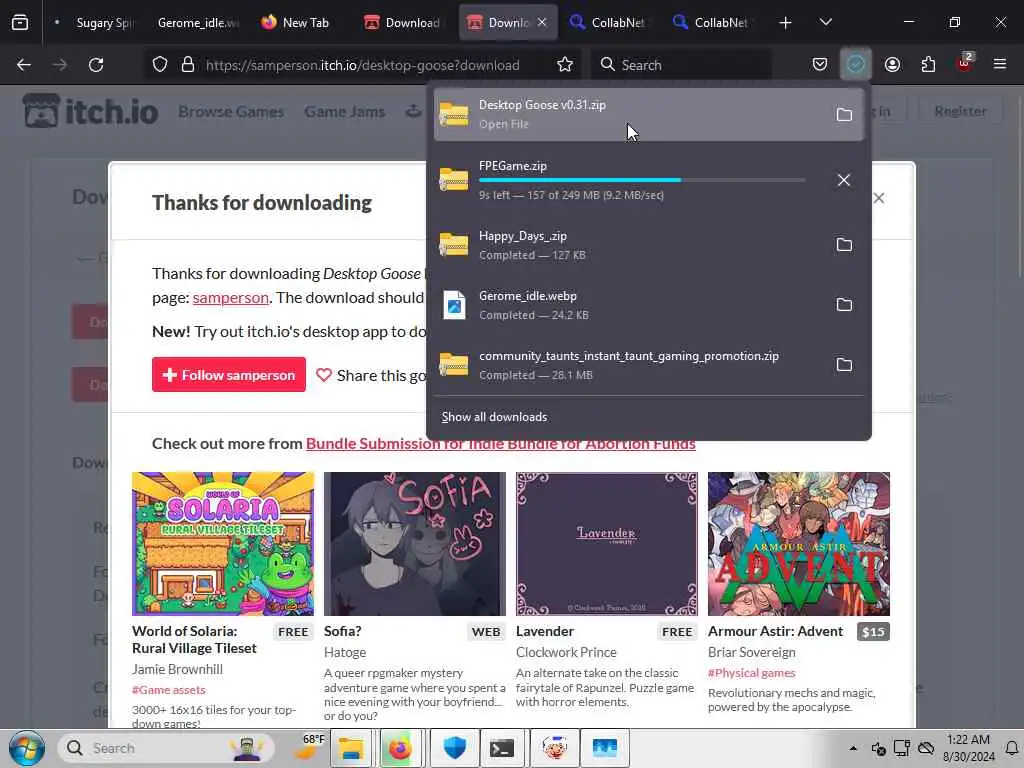This screenshot has height=768, width=1024.
Task: Switch to first Download itch.io tab
Action: [402, 23]
